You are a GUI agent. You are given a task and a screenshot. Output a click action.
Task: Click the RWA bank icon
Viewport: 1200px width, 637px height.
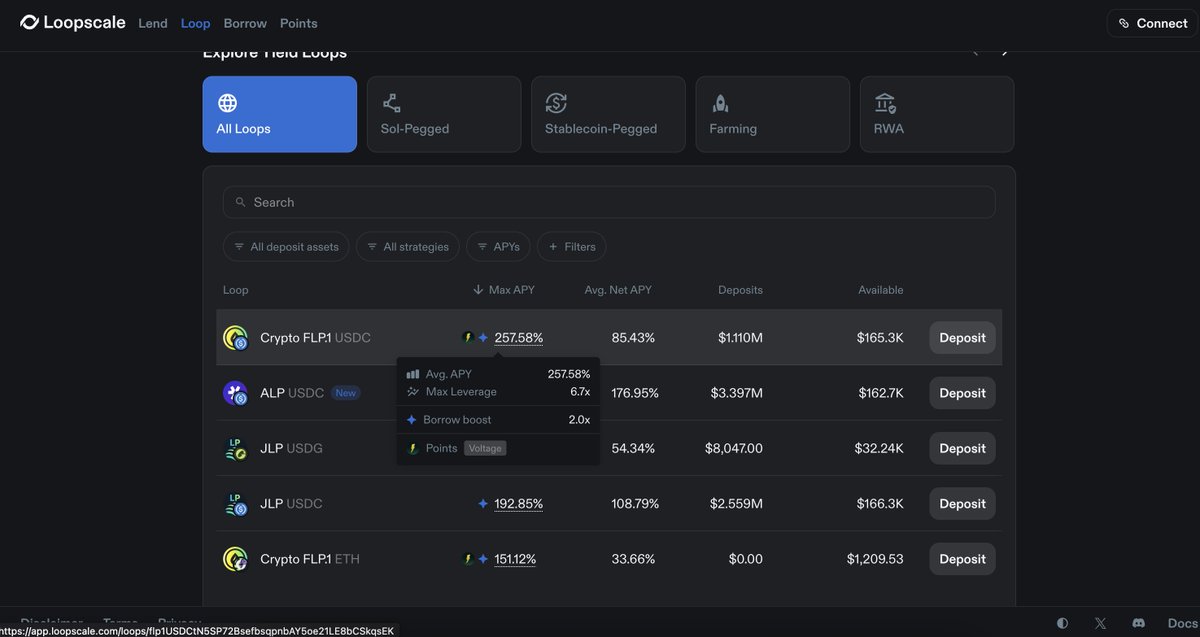[885, 103]
